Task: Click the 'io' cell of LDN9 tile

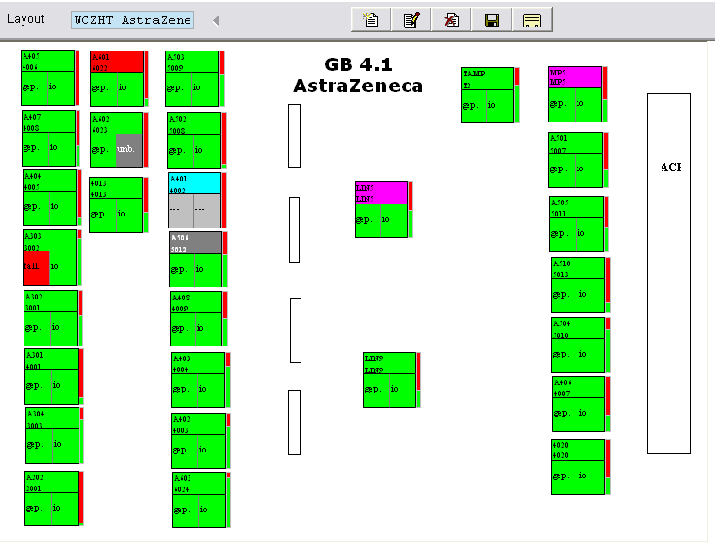Action: [403, 390]
